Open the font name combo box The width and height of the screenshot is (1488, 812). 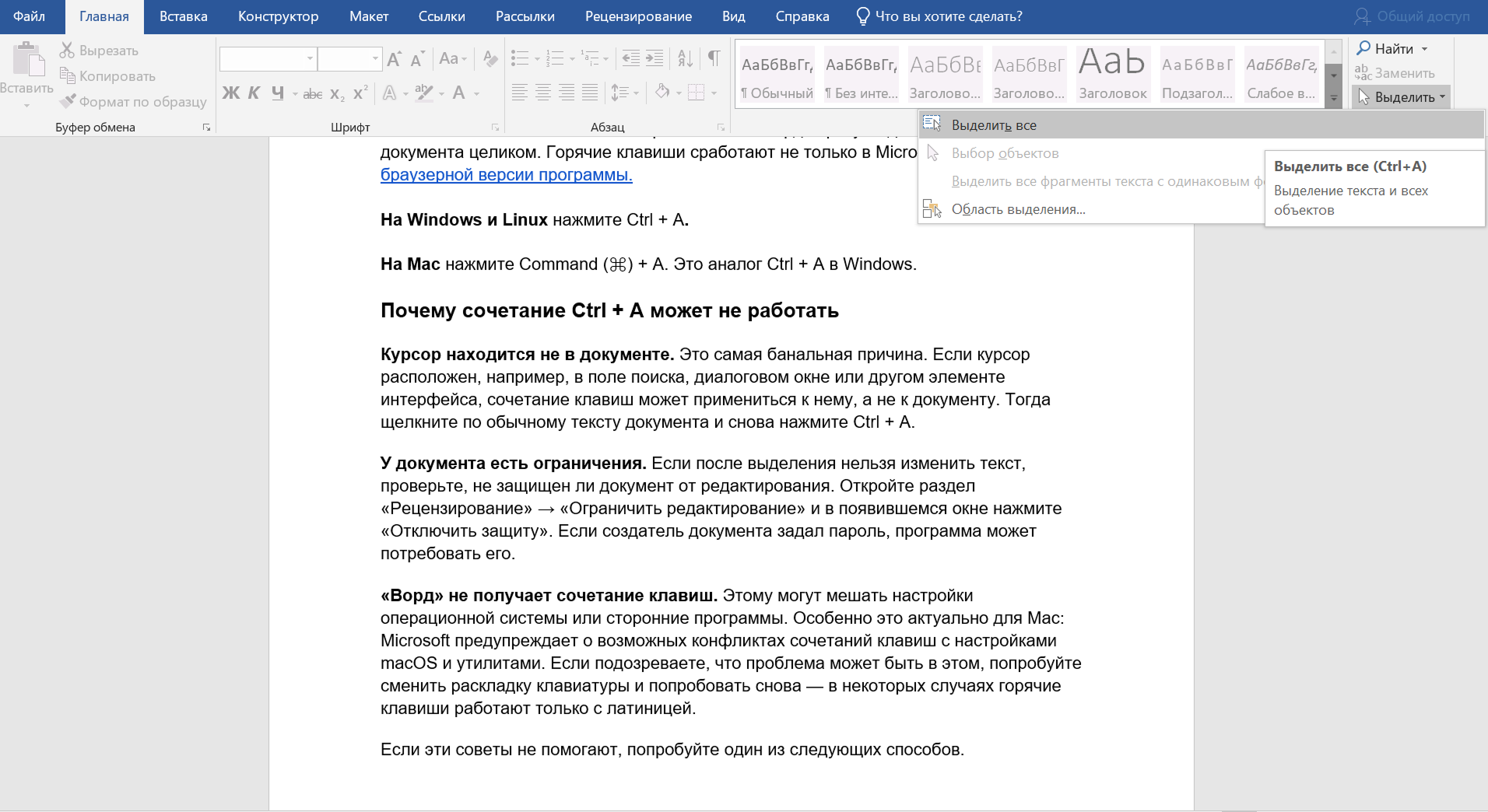pos(268,58)
